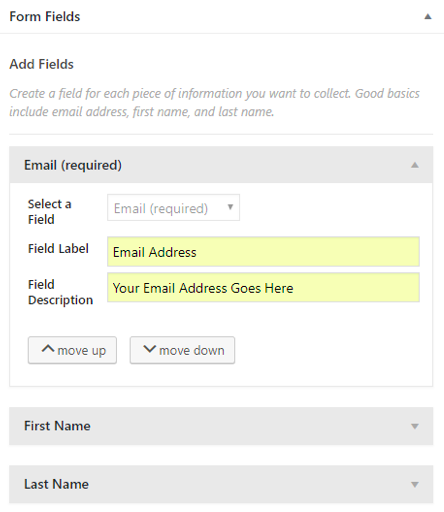Click the Form Fields panel title
The image size is (444, 512).
[45, 17]
